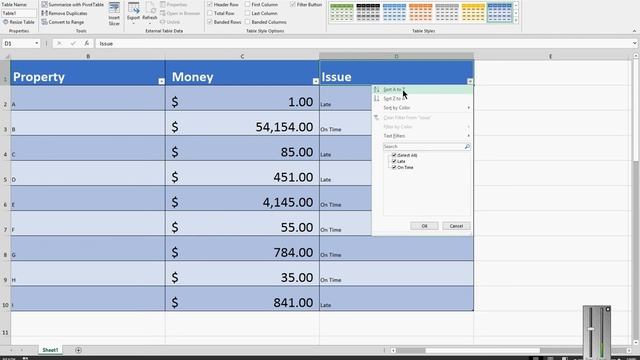Screen dimensions: 640x360
Task: Select row 5 header
Action: coord(5,173)
